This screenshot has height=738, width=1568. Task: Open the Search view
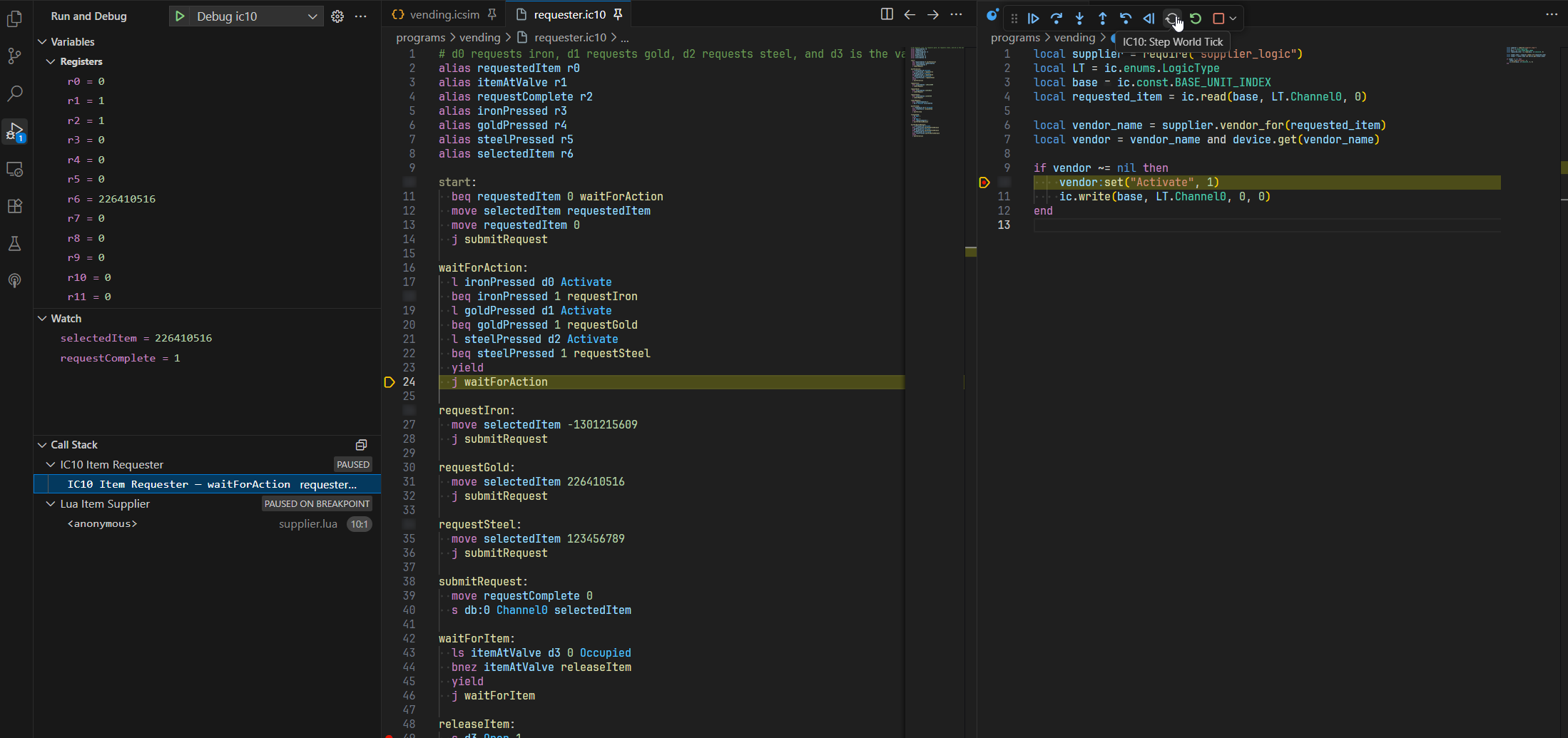14,93
